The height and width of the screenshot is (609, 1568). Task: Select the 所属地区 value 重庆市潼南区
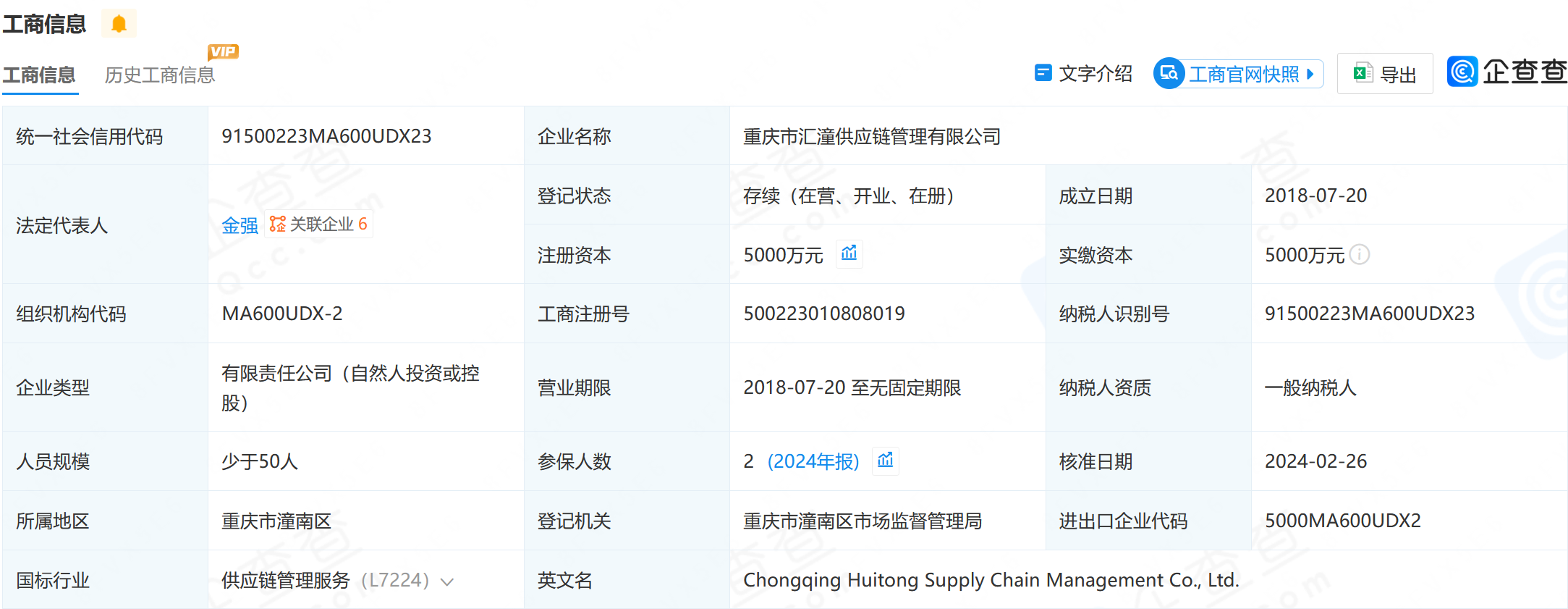tap(276, 521)
